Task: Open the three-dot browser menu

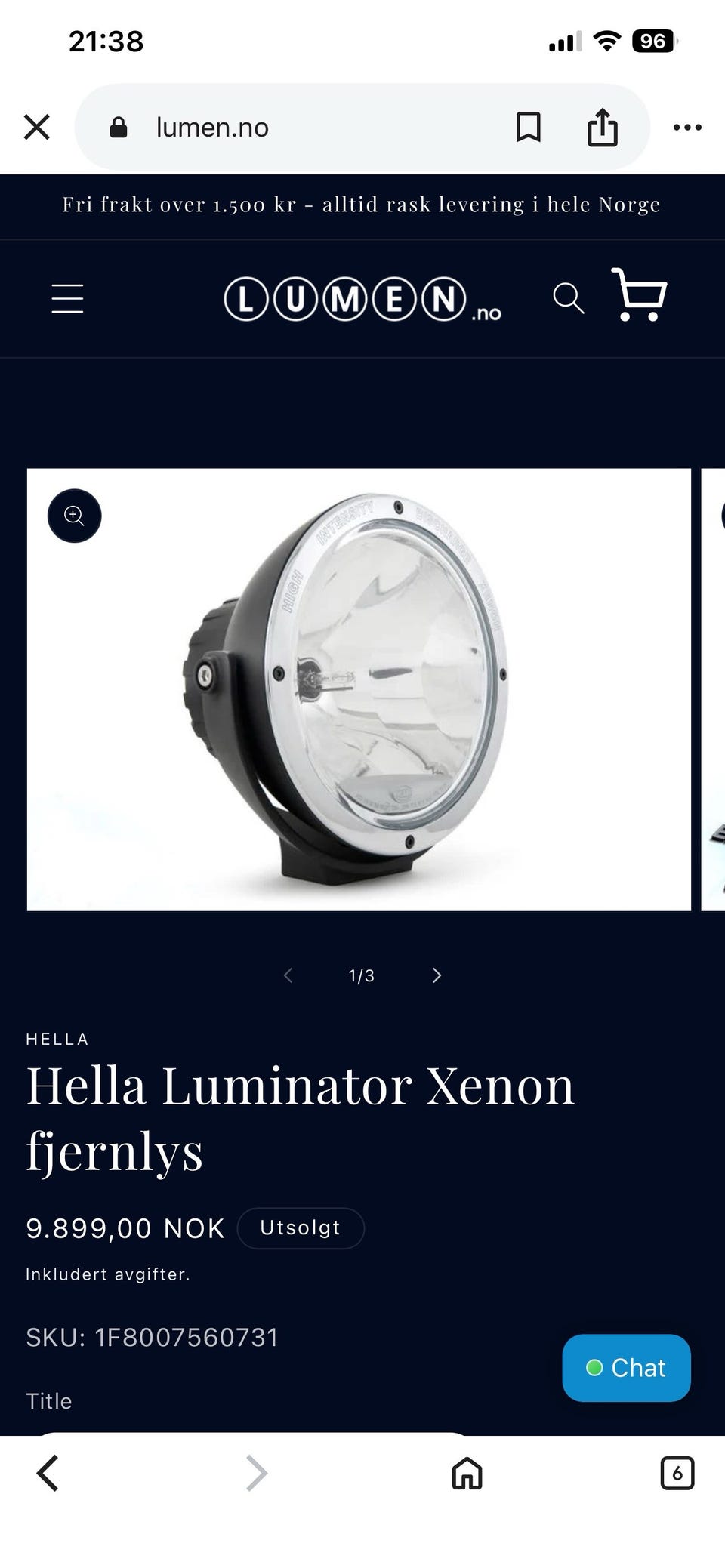Action: (687, 127)
